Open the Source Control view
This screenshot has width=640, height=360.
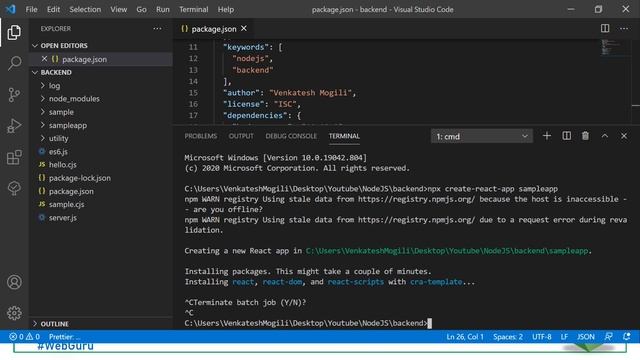[x=14, y=95]
